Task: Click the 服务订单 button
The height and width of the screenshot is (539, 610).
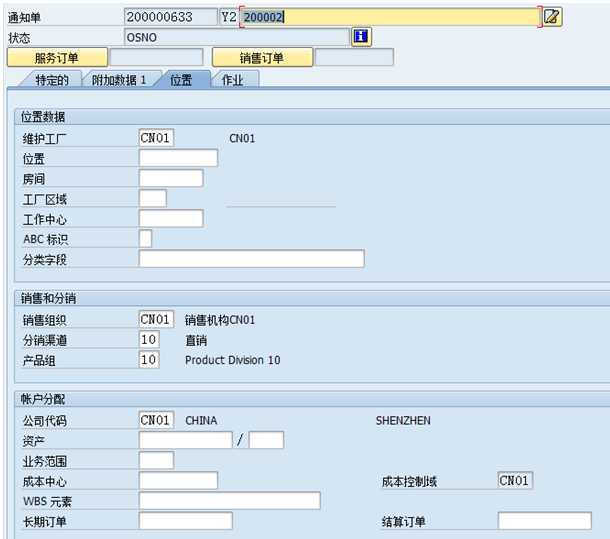Action: 57,58
